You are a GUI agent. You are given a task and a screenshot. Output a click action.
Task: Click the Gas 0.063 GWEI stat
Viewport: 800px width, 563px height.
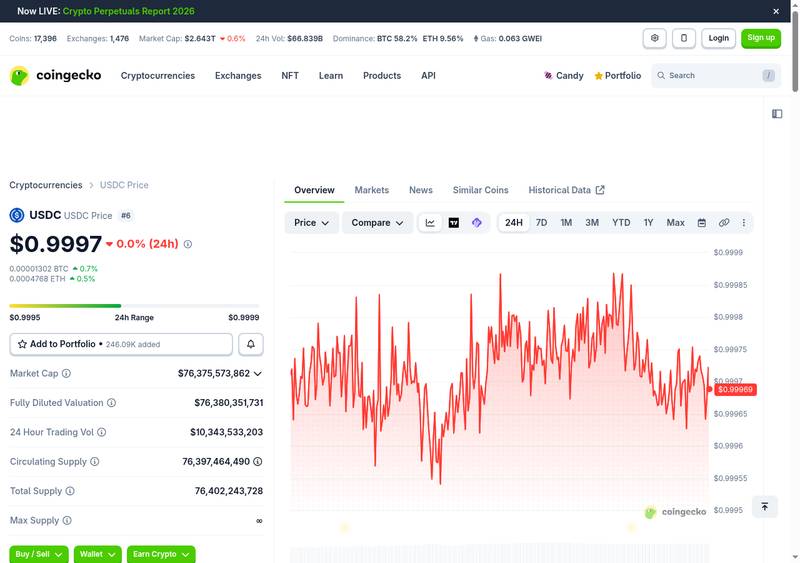(508, 38)
